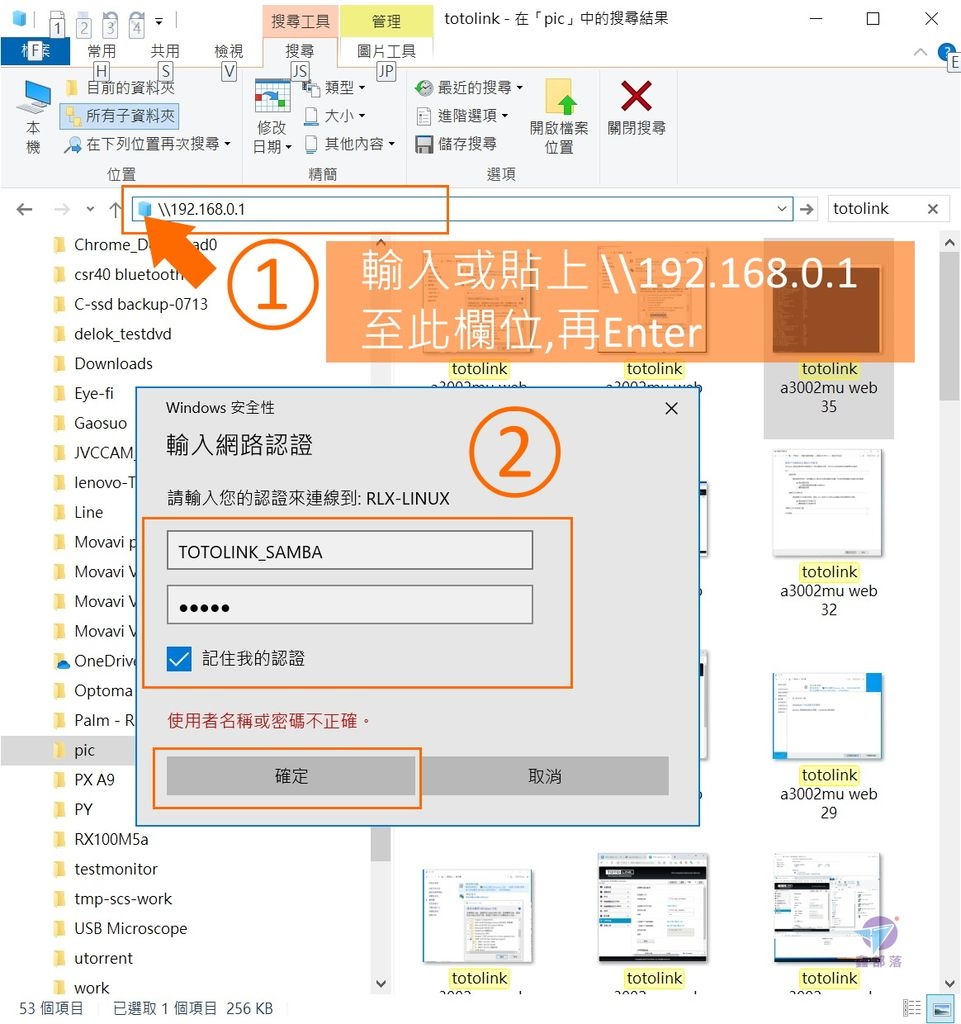
Task: Click file list scrollbar up arrow
Action: pyautogui.click(x=950, y=243)
